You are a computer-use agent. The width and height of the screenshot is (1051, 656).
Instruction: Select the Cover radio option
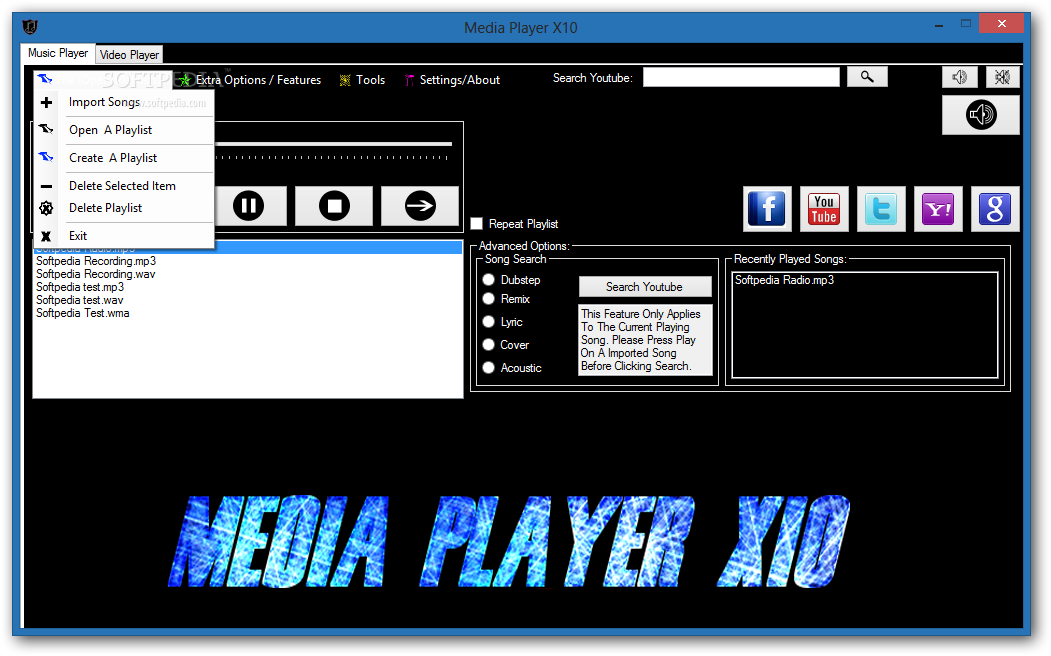pyautogui.click(x=489, y=344)
